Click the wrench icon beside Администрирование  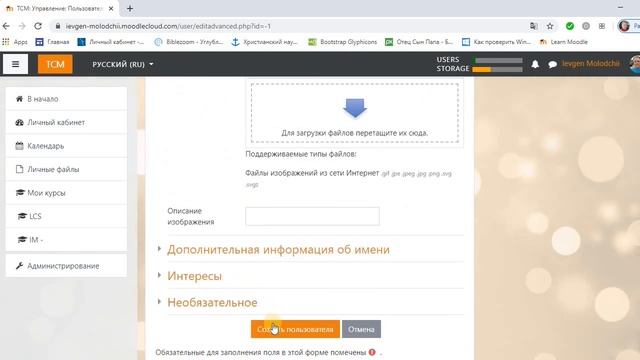(x=19, y=266)
